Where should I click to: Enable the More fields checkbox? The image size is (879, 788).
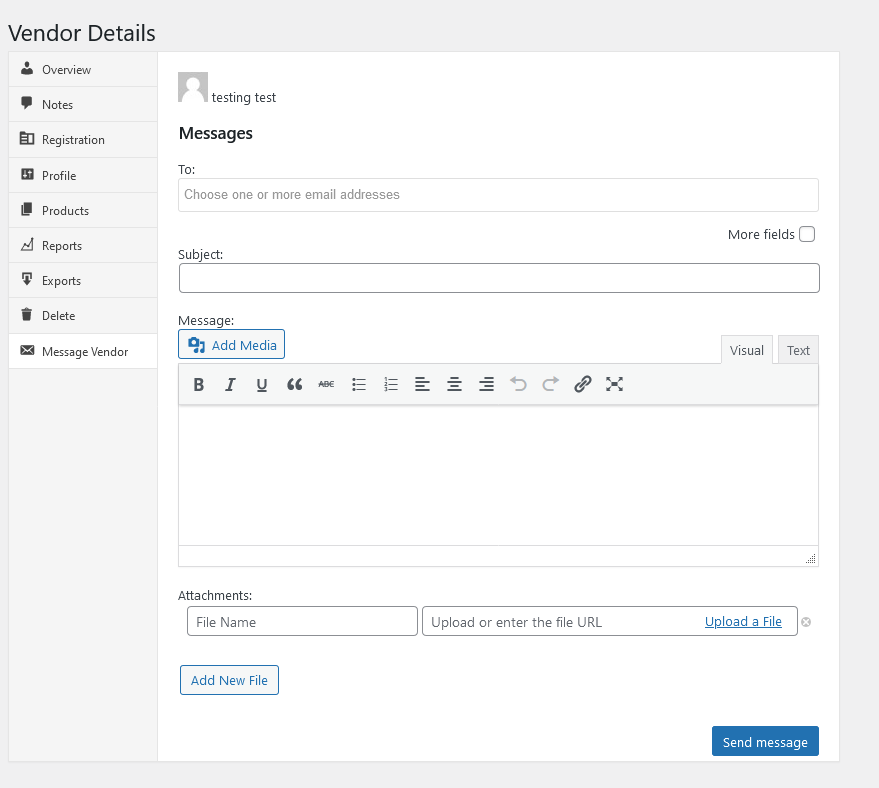(807, 234)
